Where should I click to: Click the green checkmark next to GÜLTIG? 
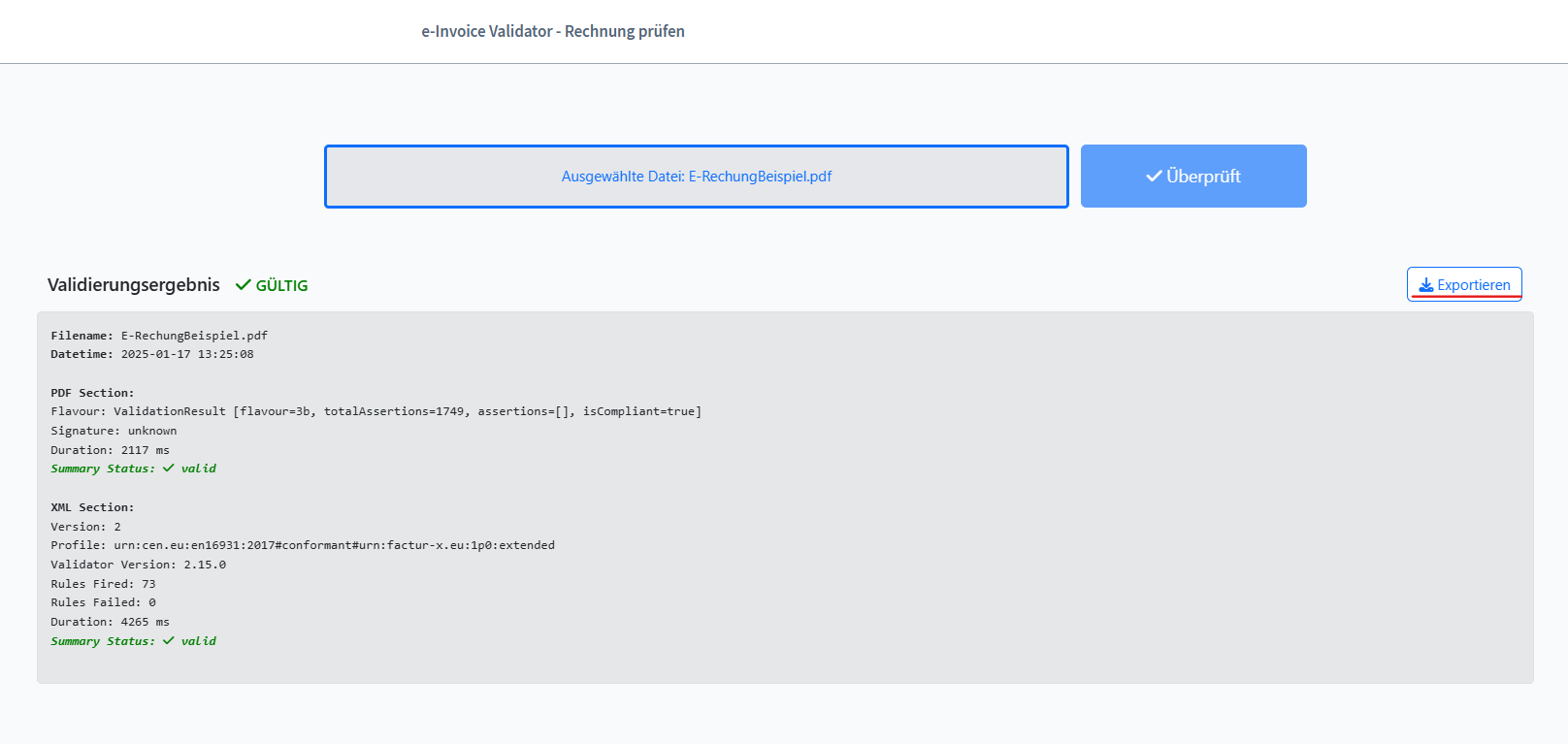pos(244,285)
